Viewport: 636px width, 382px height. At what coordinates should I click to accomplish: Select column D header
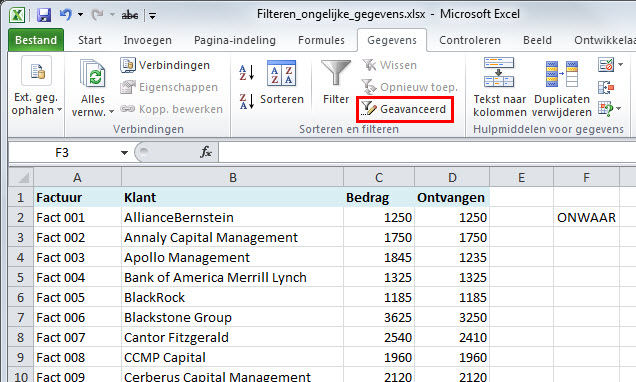point(452,177)
